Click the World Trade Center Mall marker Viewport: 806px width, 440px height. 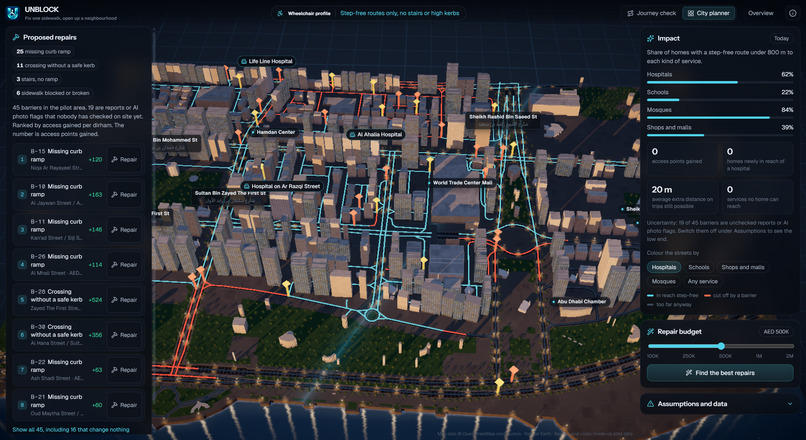pos(460,182)
